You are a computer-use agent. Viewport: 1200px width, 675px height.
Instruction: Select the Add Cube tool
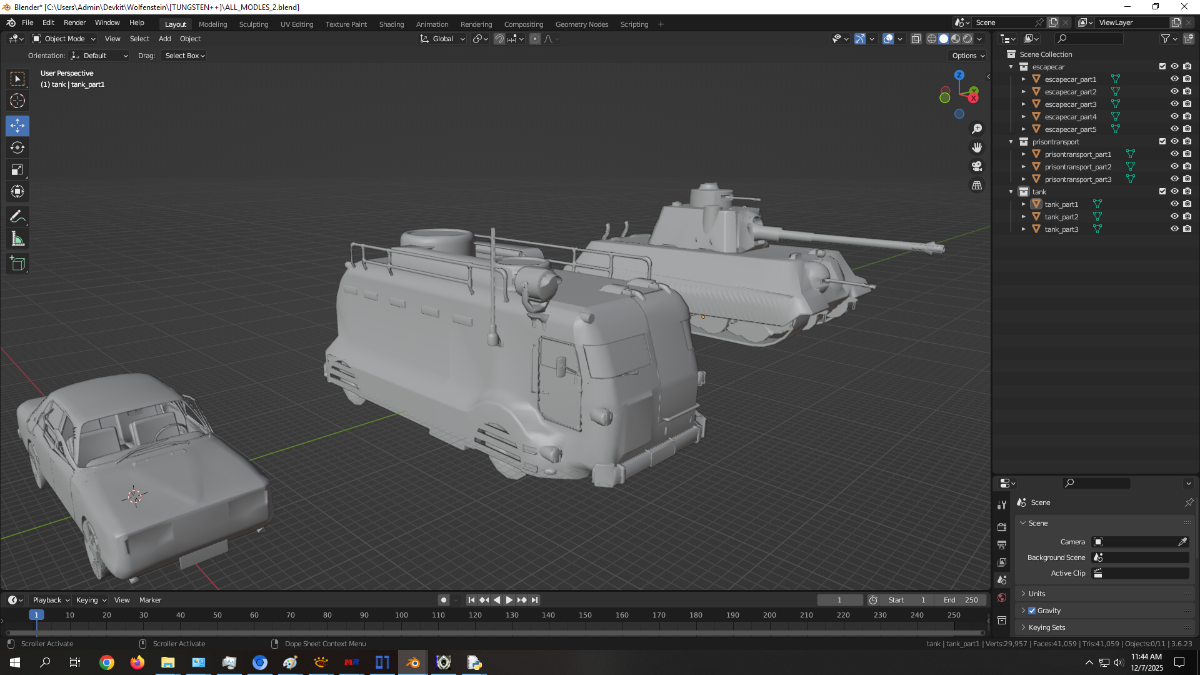[17, 263]
